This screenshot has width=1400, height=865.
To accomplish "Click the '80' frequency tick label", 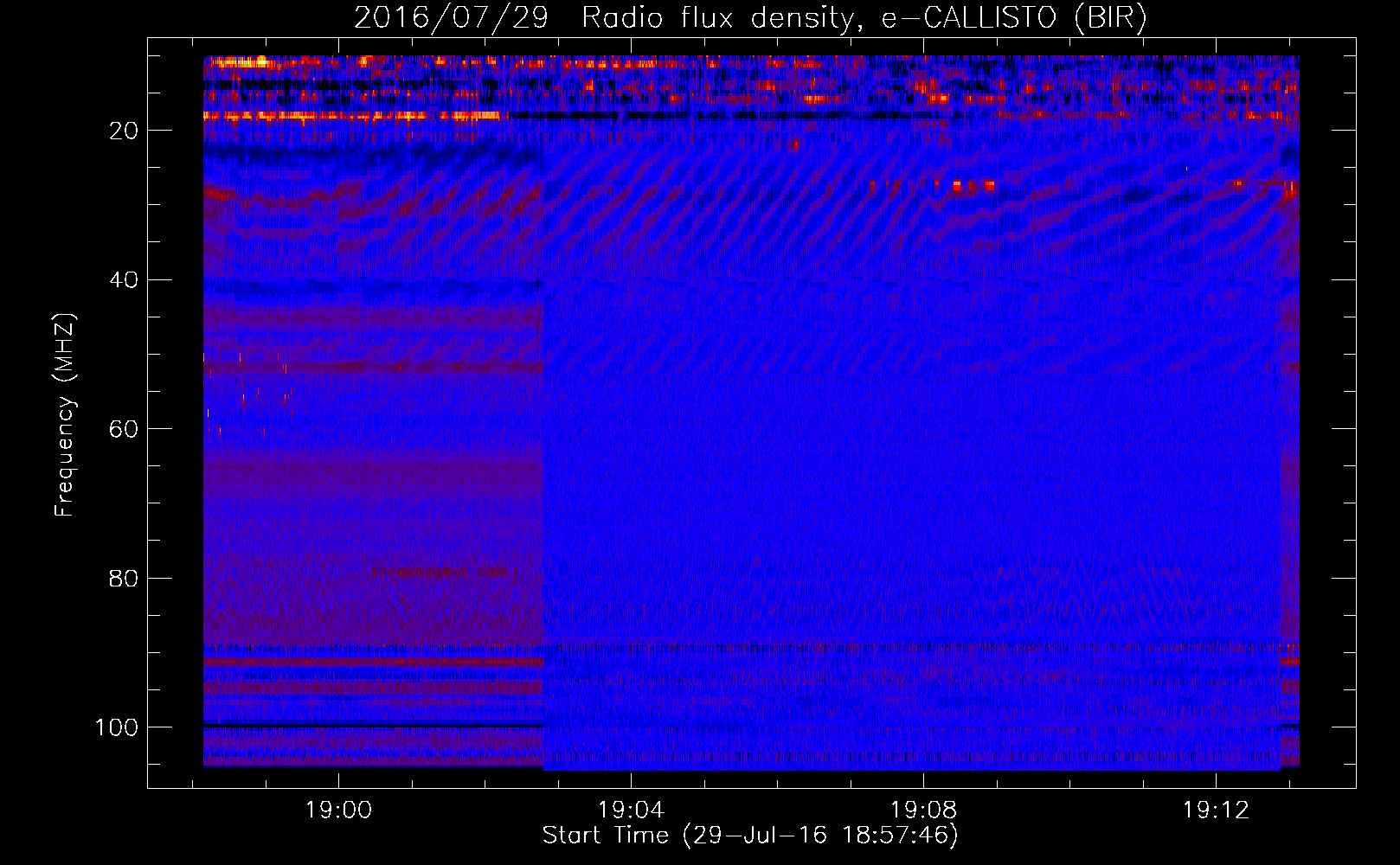I will (124, 578).
